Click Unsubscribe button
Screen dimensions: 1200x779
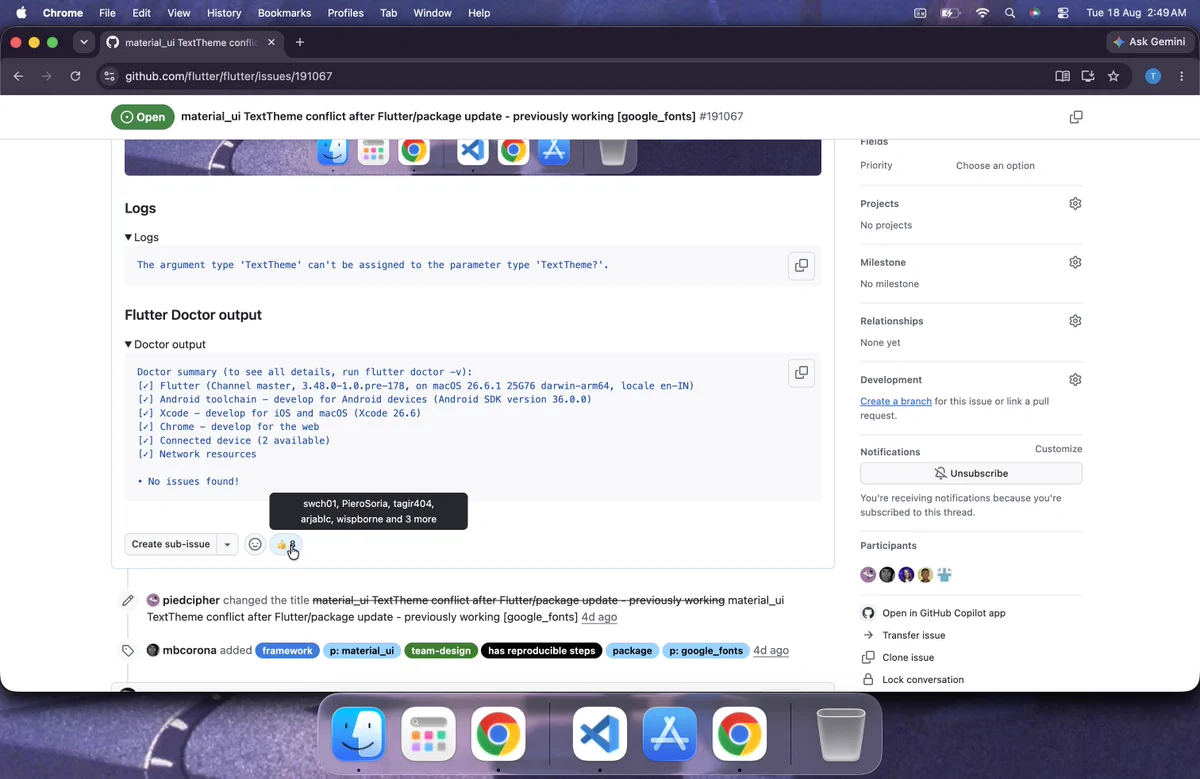[971, 473]
